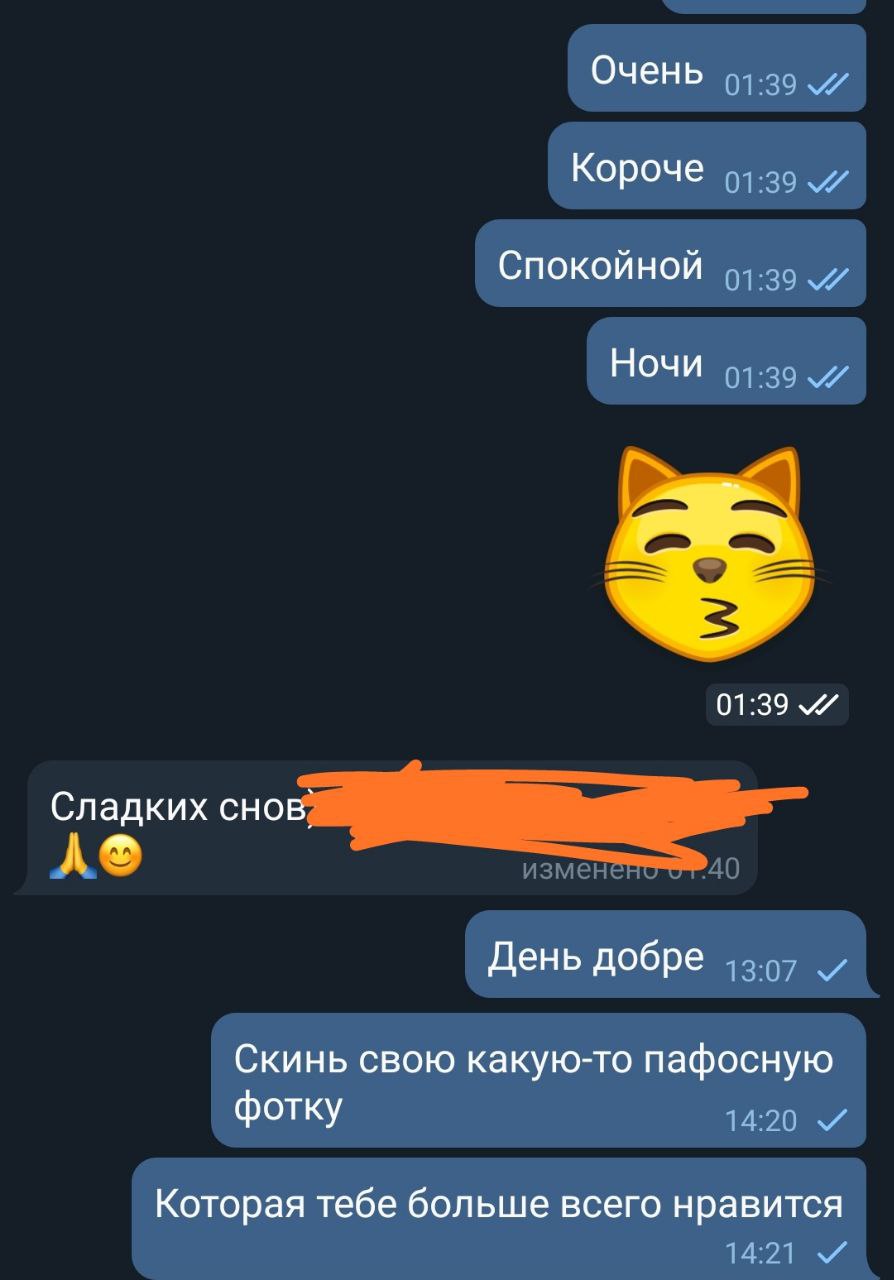Select the 'Скинь свою какую-то пафосную фотку' message
This screenshot has height=1280, width=894.
[x=539, y=1080]
